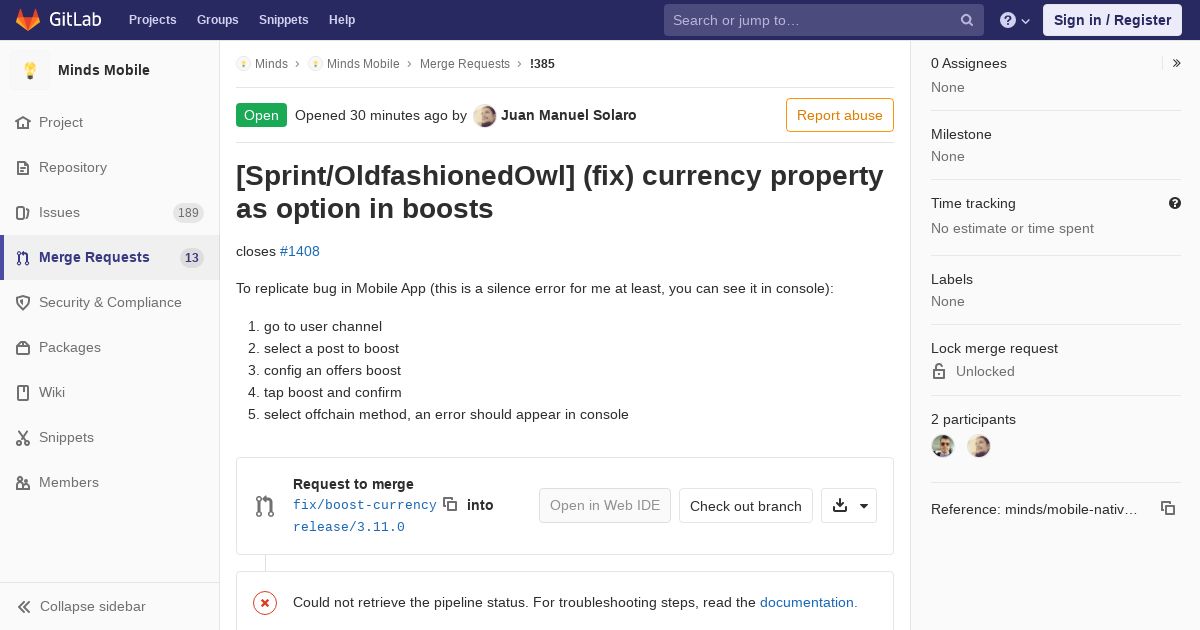Click the search magnifier icon
Screen dimensions: 1200x630
tap(967, 20)
